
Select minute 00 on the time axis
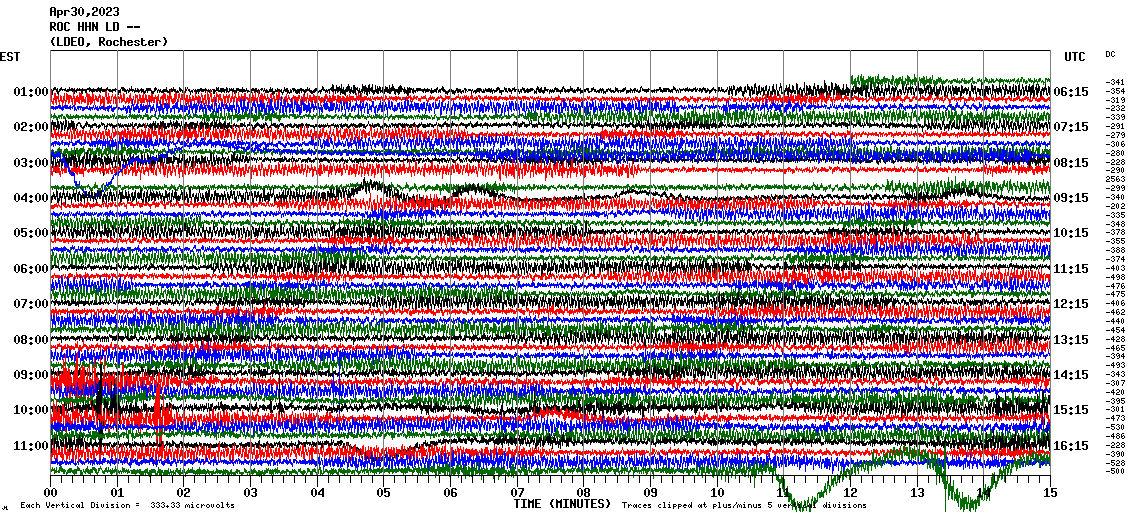(x=51, y=493)
